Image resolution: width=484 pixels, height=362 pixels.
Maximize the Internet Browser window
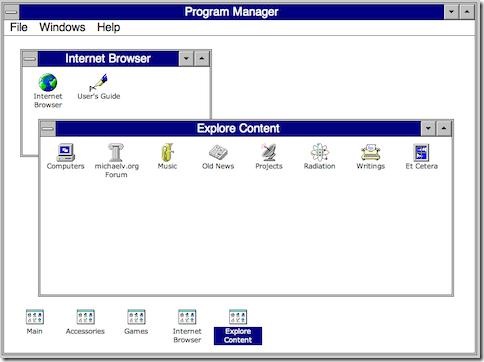(202, 59)
